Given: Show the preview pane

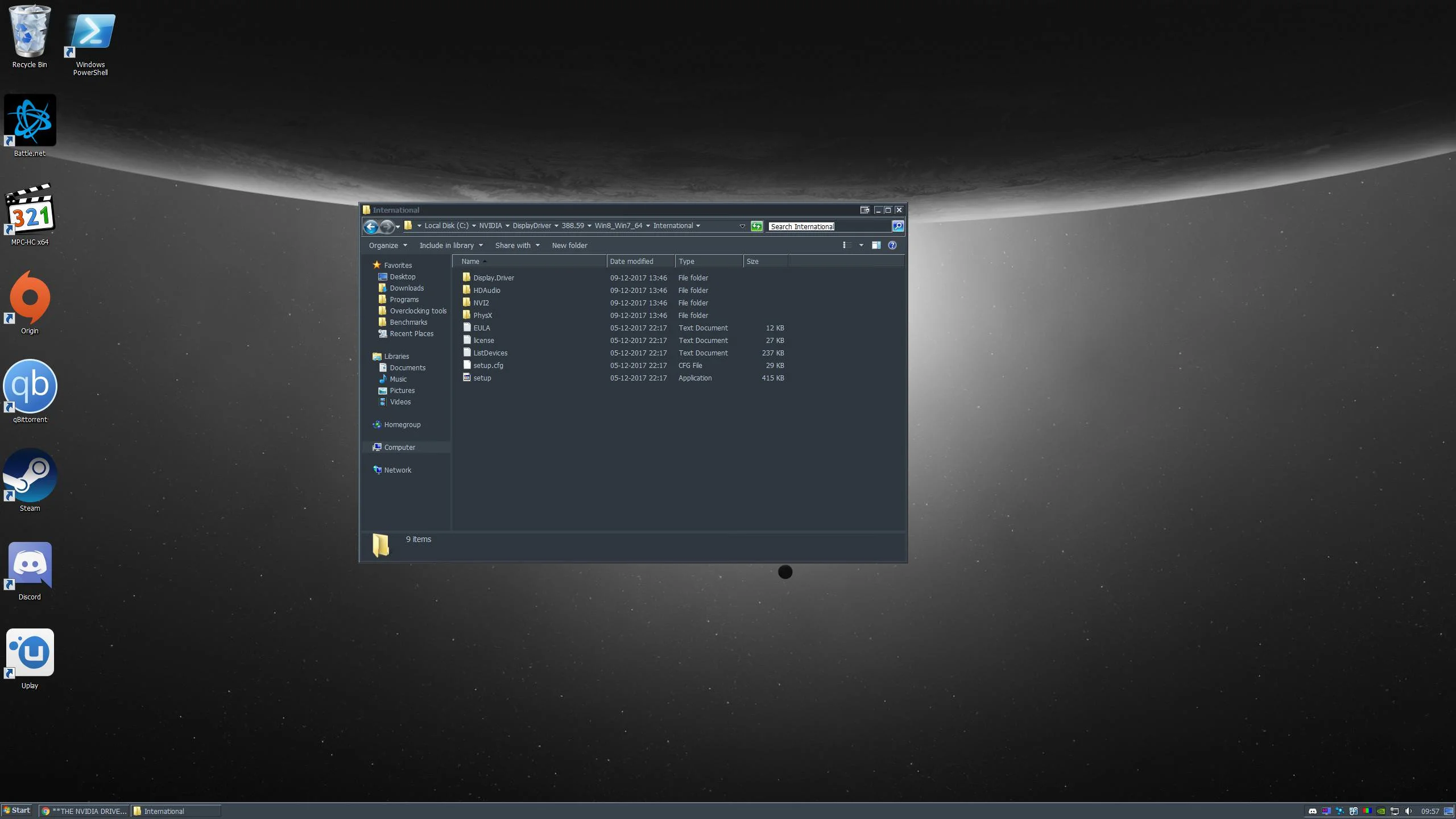Looking at the screenshot, I should (876, 245).
